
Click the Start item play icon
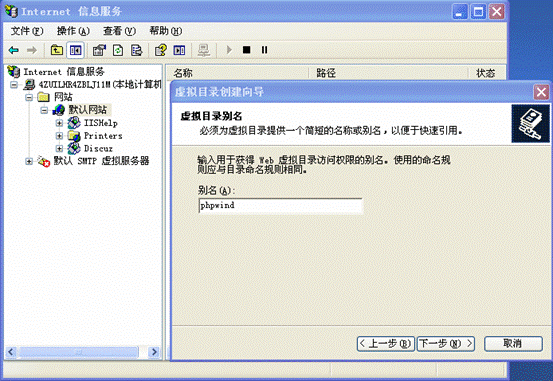229,50
